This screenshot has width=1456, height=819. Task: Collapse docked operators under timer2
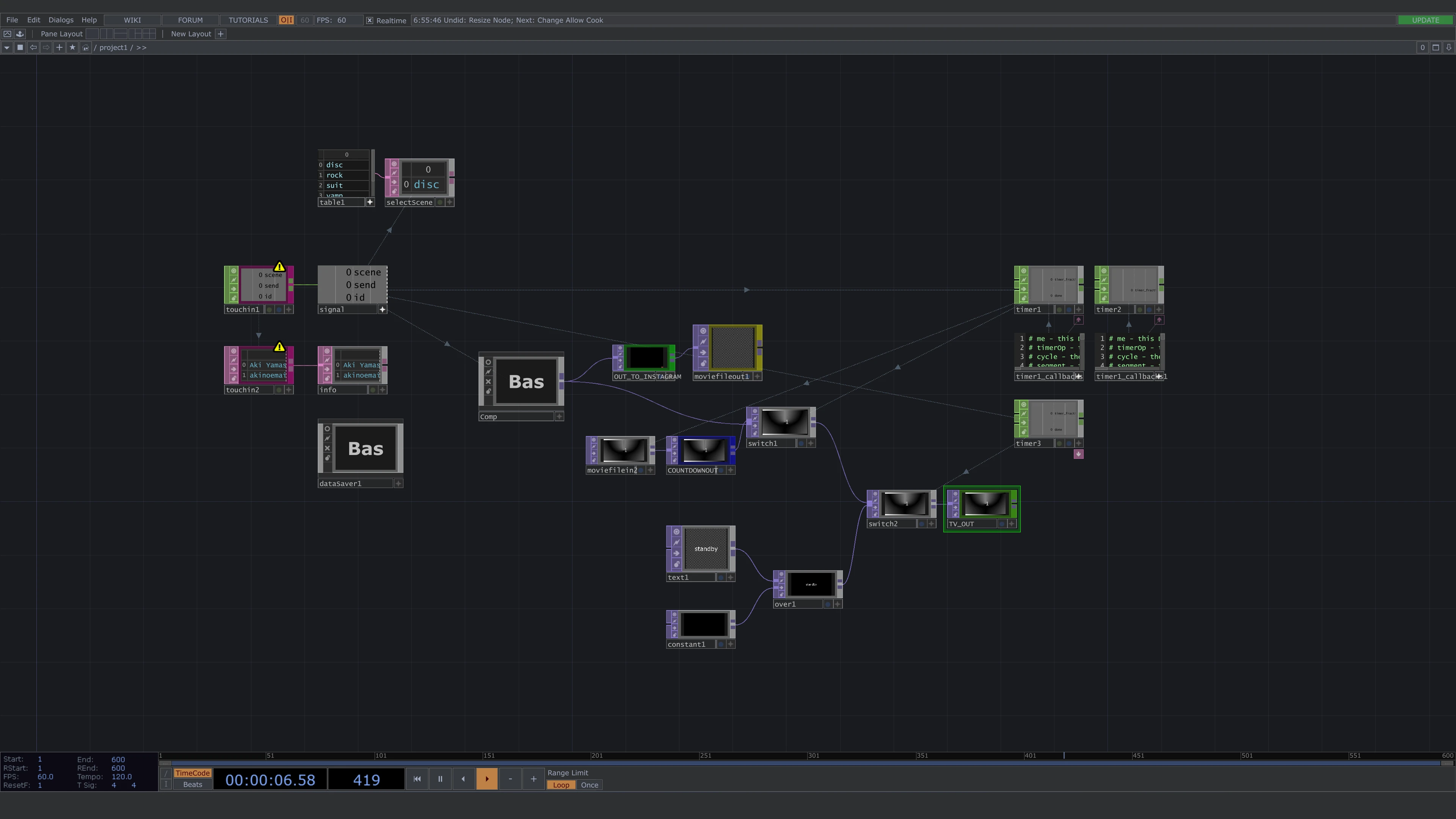pyautogui.click(x=1159, y=320)
